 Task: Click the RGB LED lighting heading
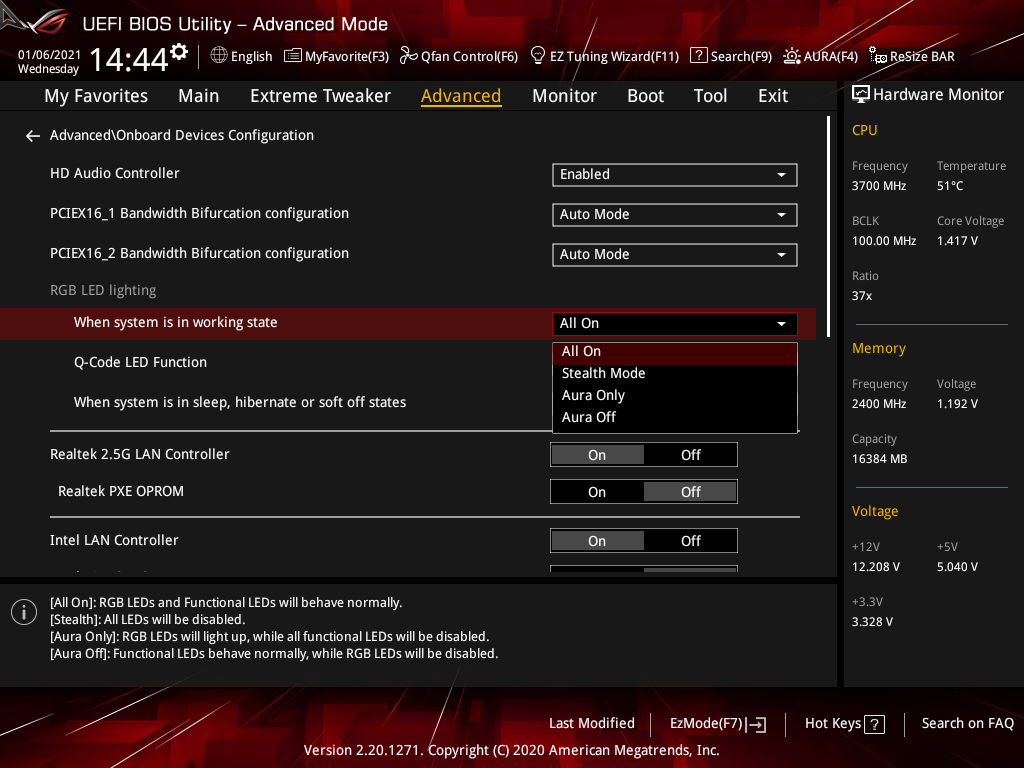click(x=103, y=291)
